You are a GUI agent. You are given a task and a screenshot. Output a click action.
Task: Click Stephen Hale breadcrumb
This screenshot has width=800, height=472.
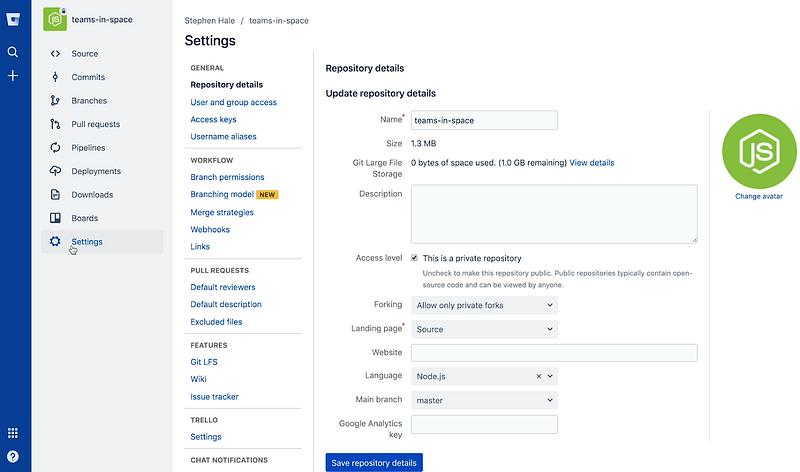click(210, 20)
